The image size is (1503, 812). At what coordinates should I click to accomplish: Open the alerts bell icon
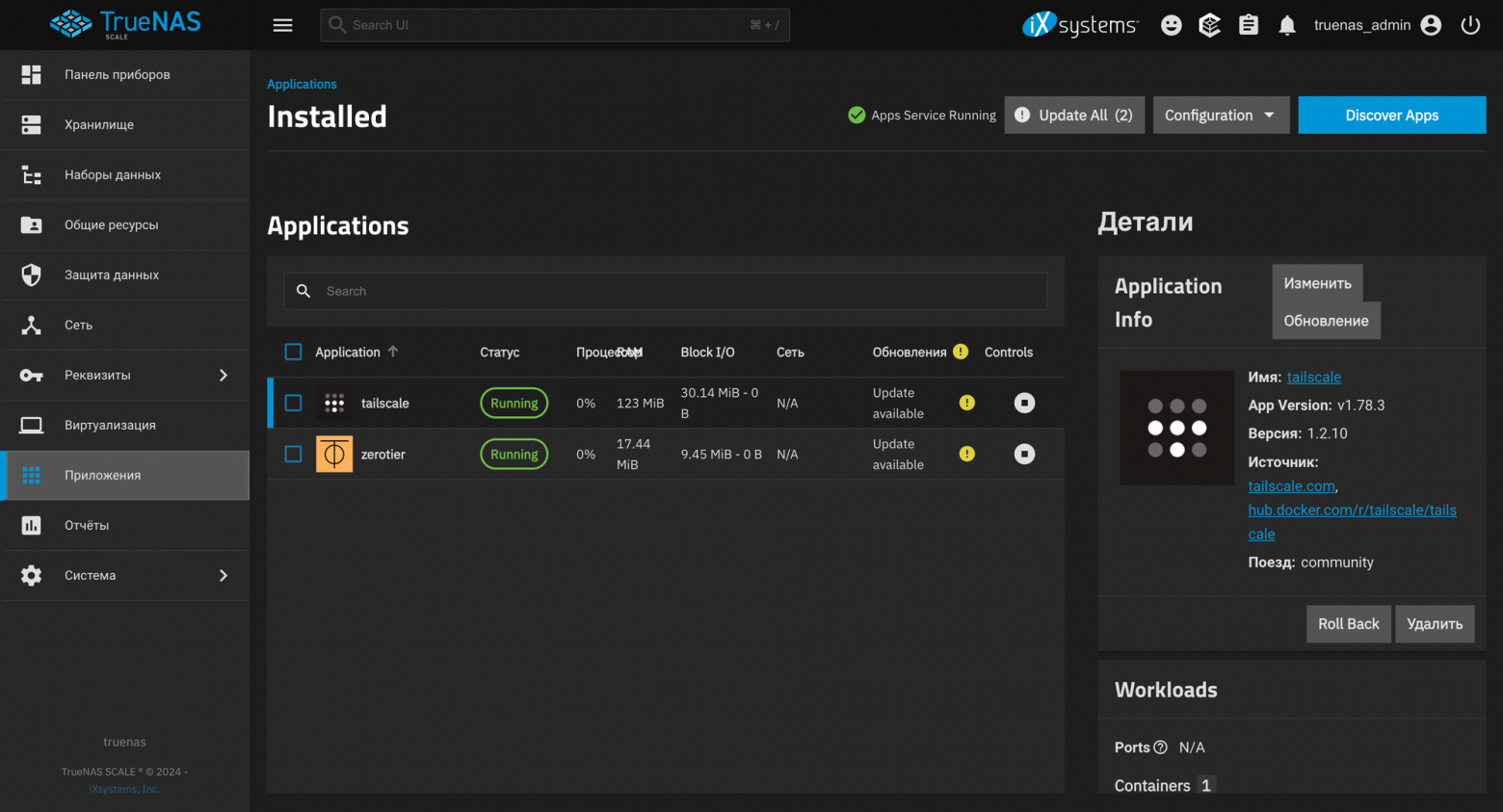[x=1287, y=25]
